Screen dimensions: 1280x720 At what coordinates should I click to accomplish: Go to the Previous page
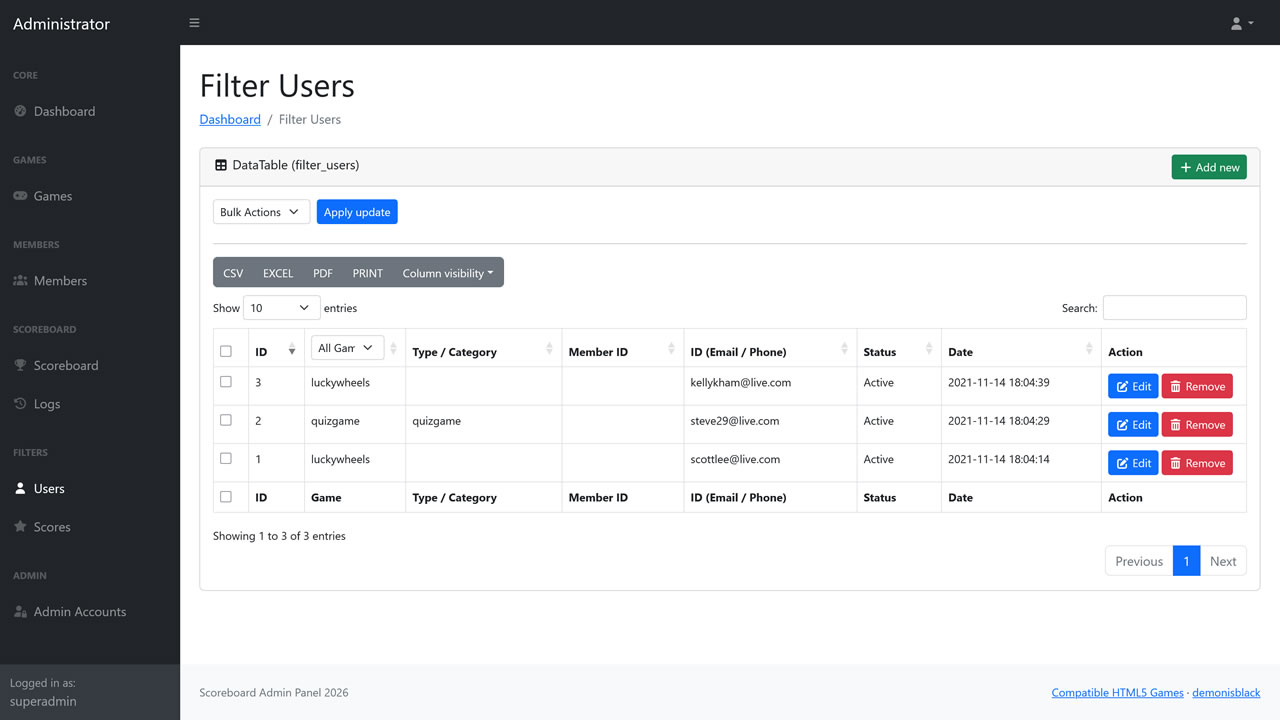1139,561
